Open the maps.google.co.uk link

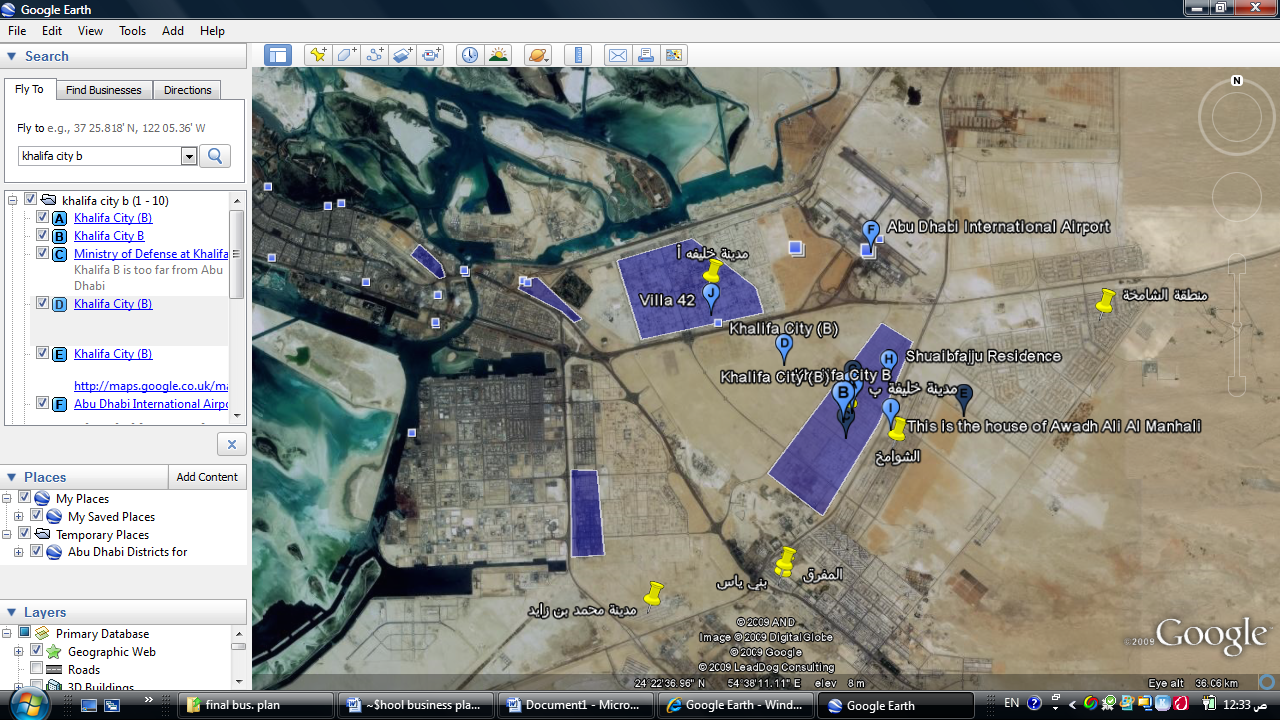[x=151, y=385]
